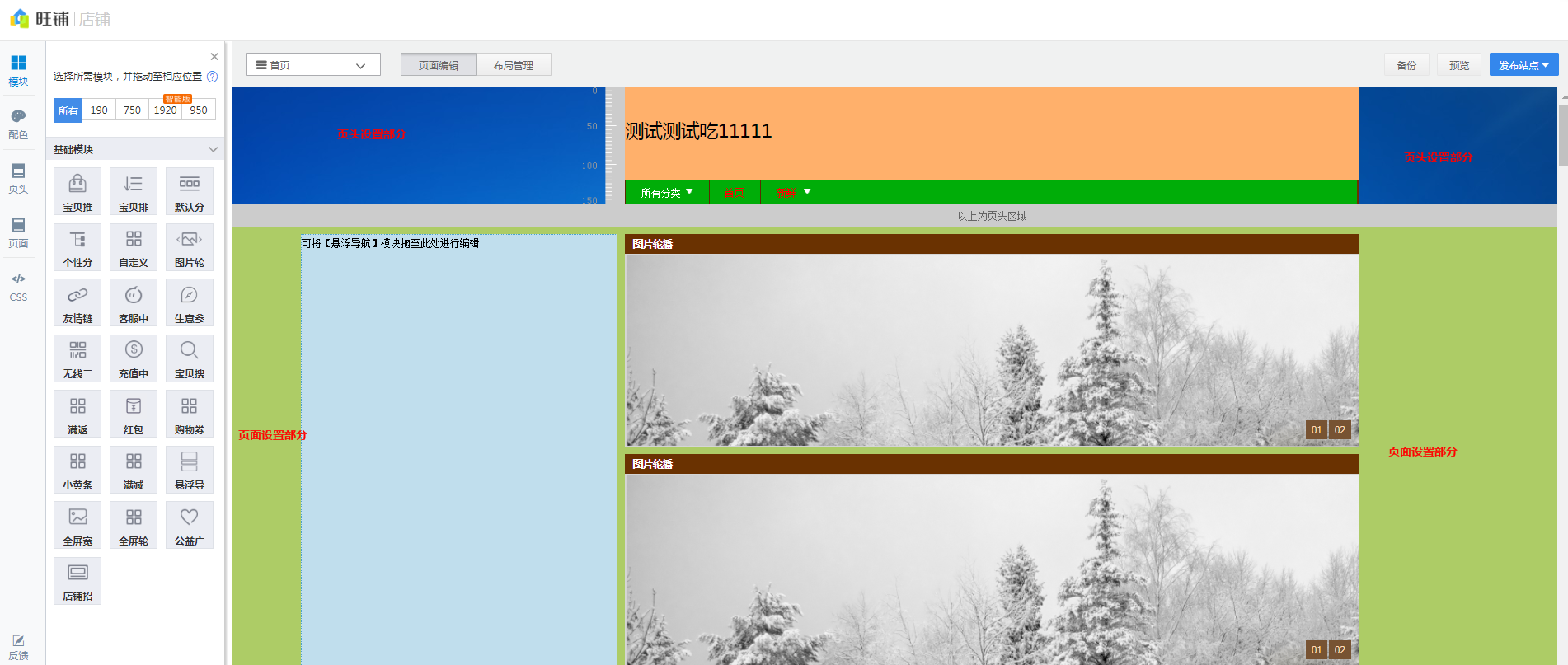
Task: Select the 个性分 category module
Action: [77, 247]
